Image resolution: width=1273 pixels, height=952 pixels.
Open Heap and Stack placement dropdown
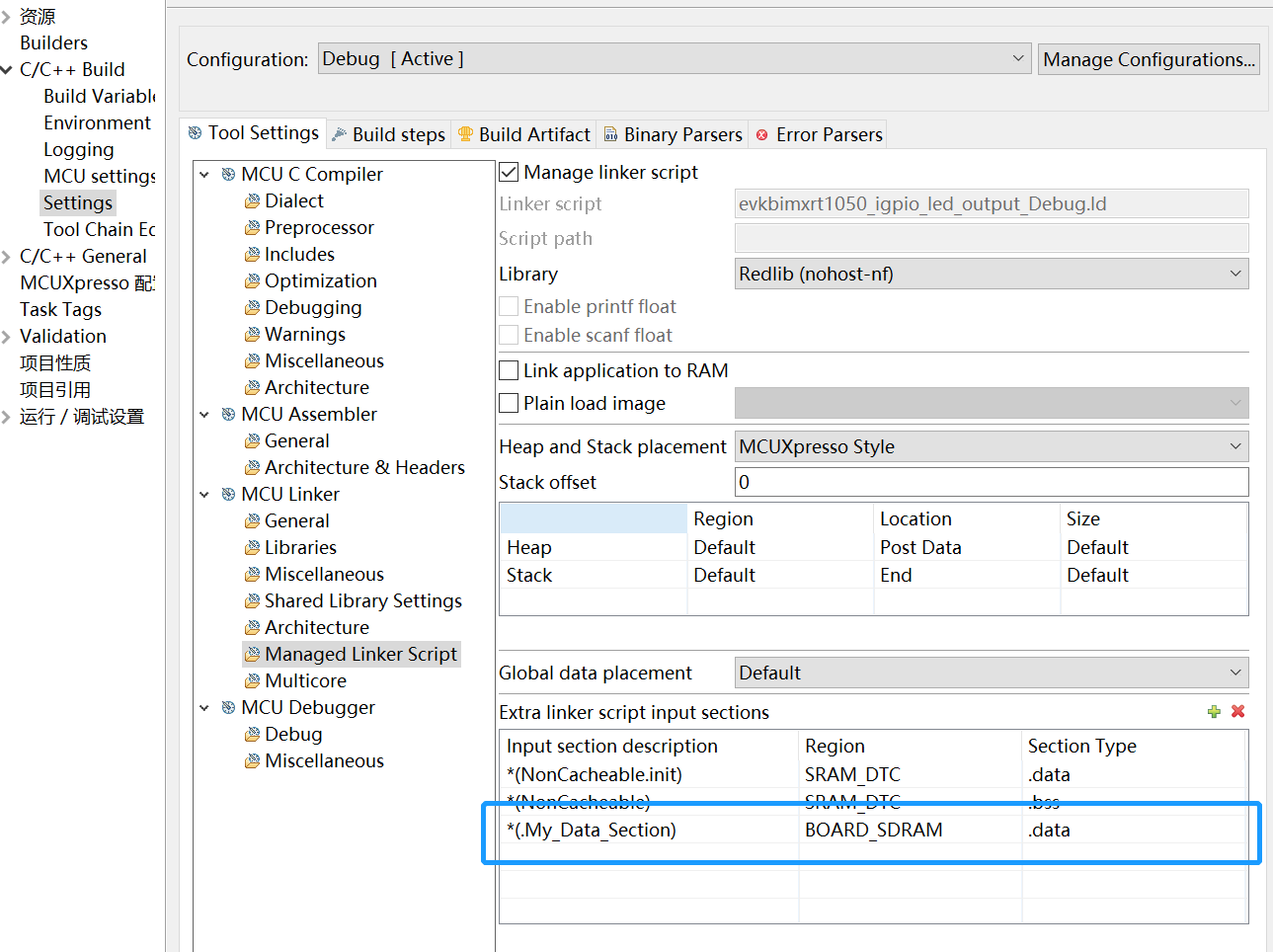pyautogui.click(x=991, y=446)
